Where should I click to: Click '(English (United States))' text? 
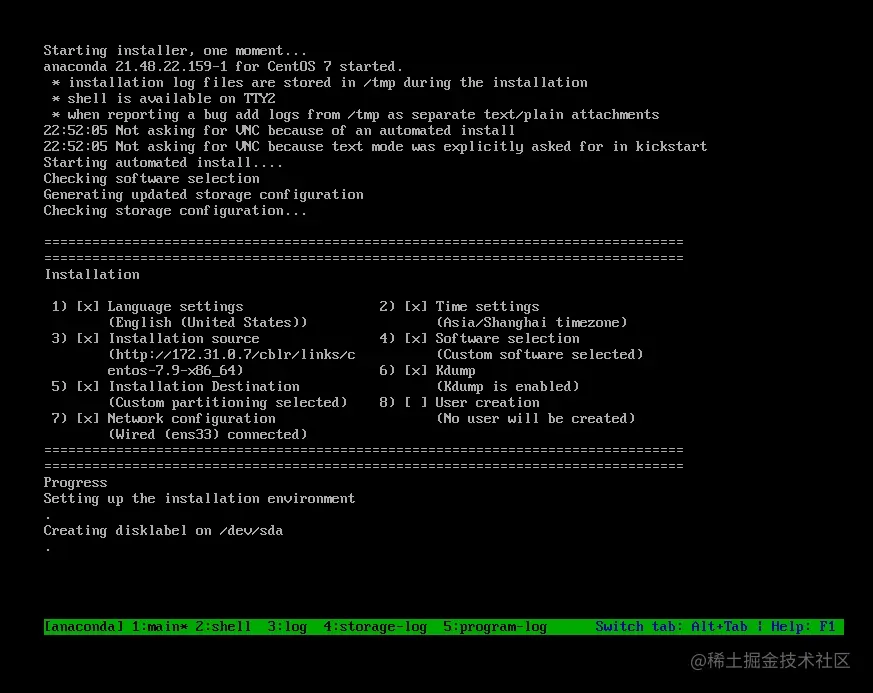(x=208, y=323)
